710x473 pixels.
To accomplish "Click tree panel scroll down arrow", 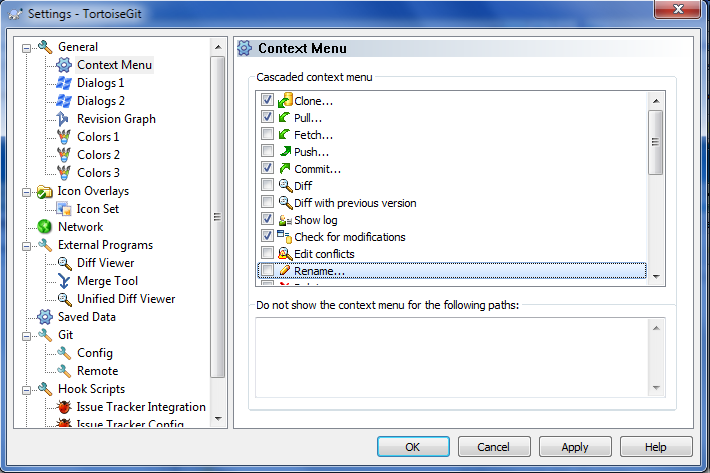I will tap(218, 419).
